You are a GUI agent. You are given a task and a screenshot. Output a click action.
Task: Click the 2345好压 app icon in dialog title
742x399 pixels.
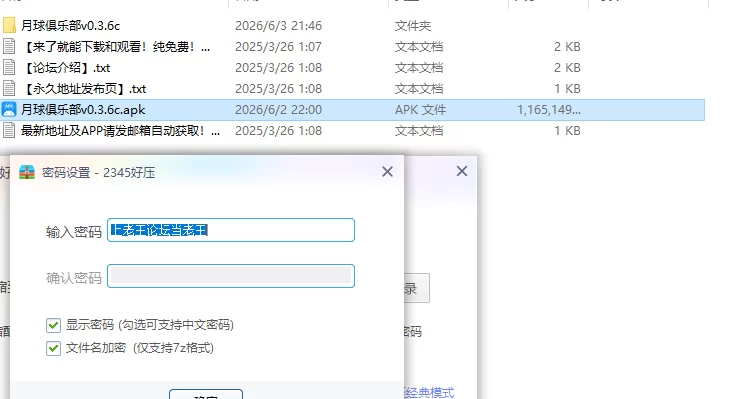point(27,172)
